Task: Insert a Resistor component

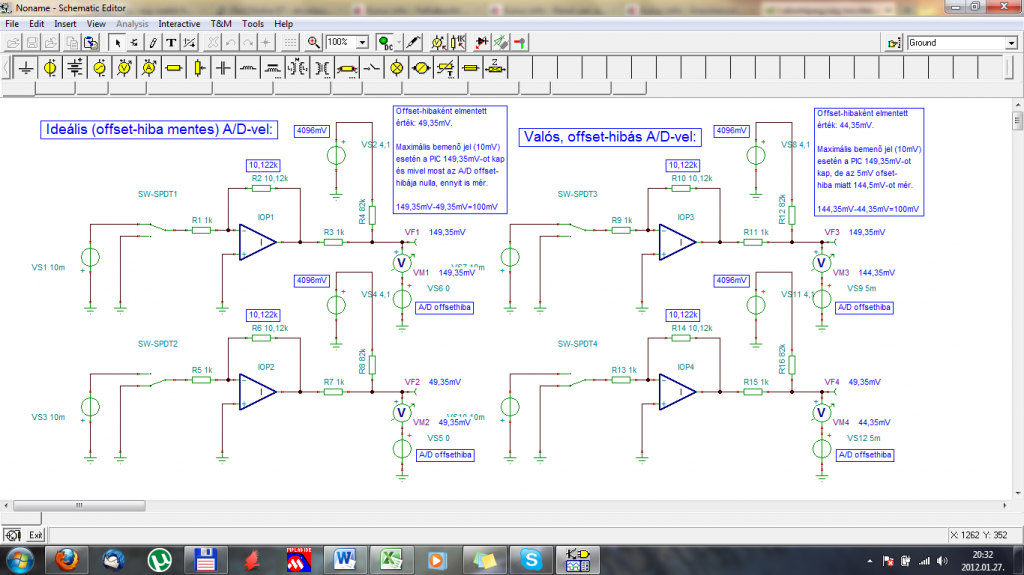Action: [x=174, y=67]
